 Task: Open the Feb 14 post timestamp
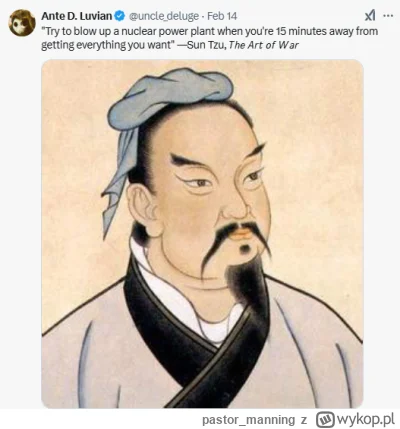click(x=222, y=16)
